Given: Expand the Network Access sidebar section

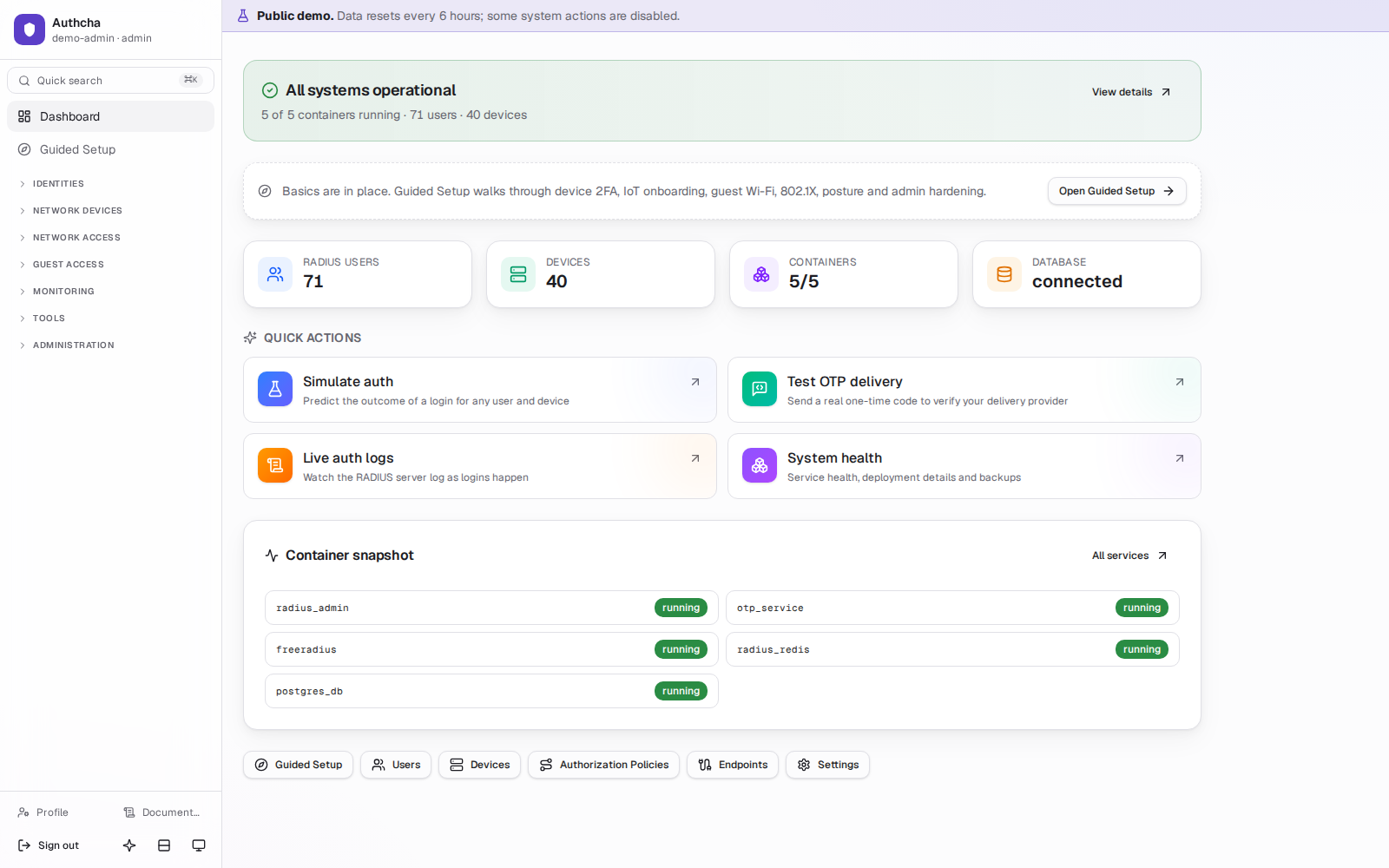Looking at the screenshot, I should pos(110,238).
